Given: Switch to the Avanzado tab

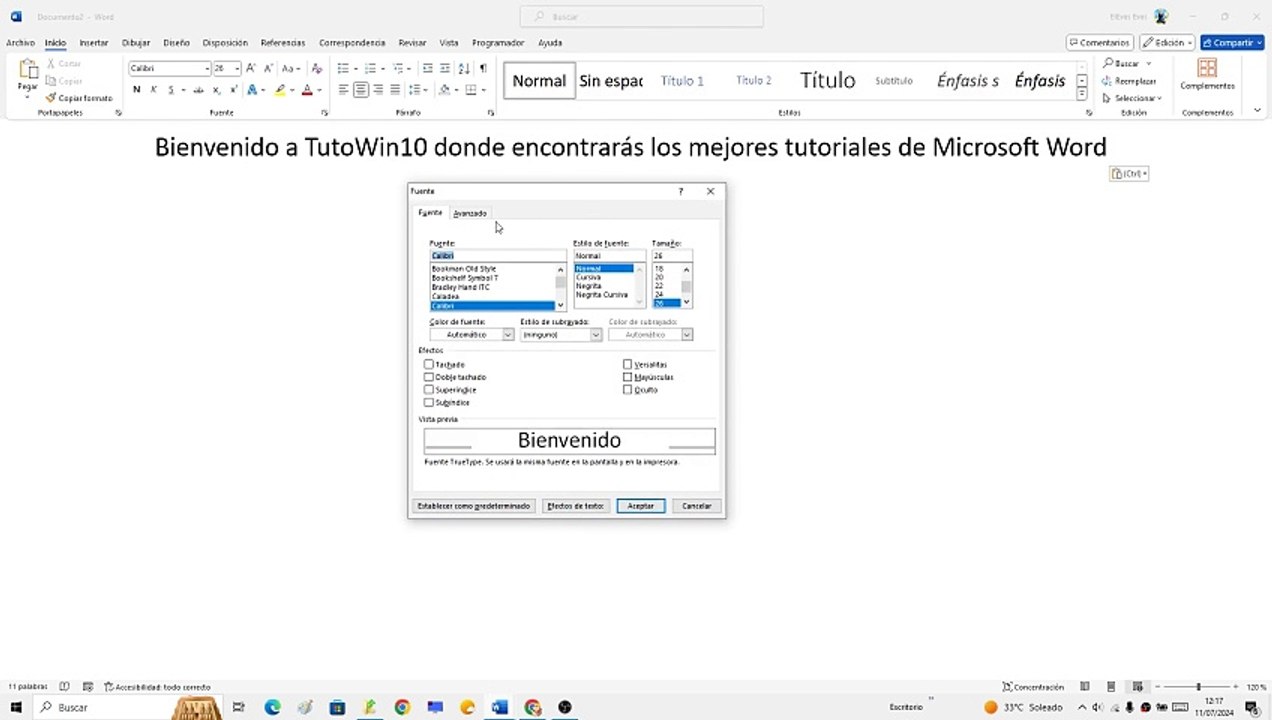Looking at the screenshot, I should pos(470,213).
